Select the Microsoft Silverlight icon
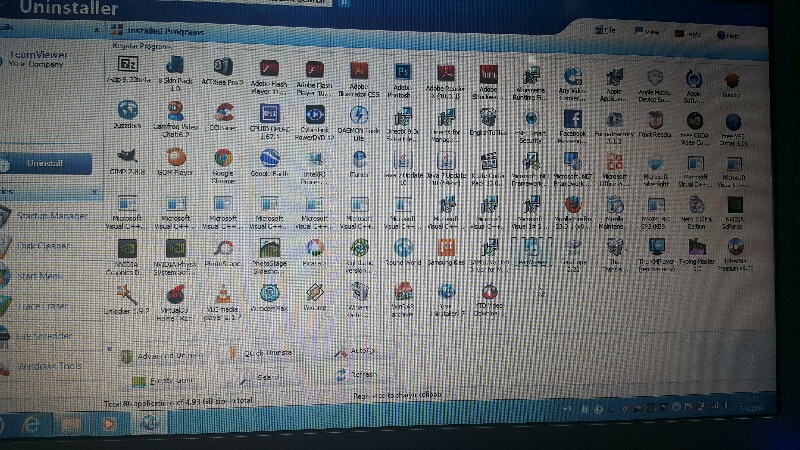The width and height of the screenshot is (800, 450). pos(656,163)
